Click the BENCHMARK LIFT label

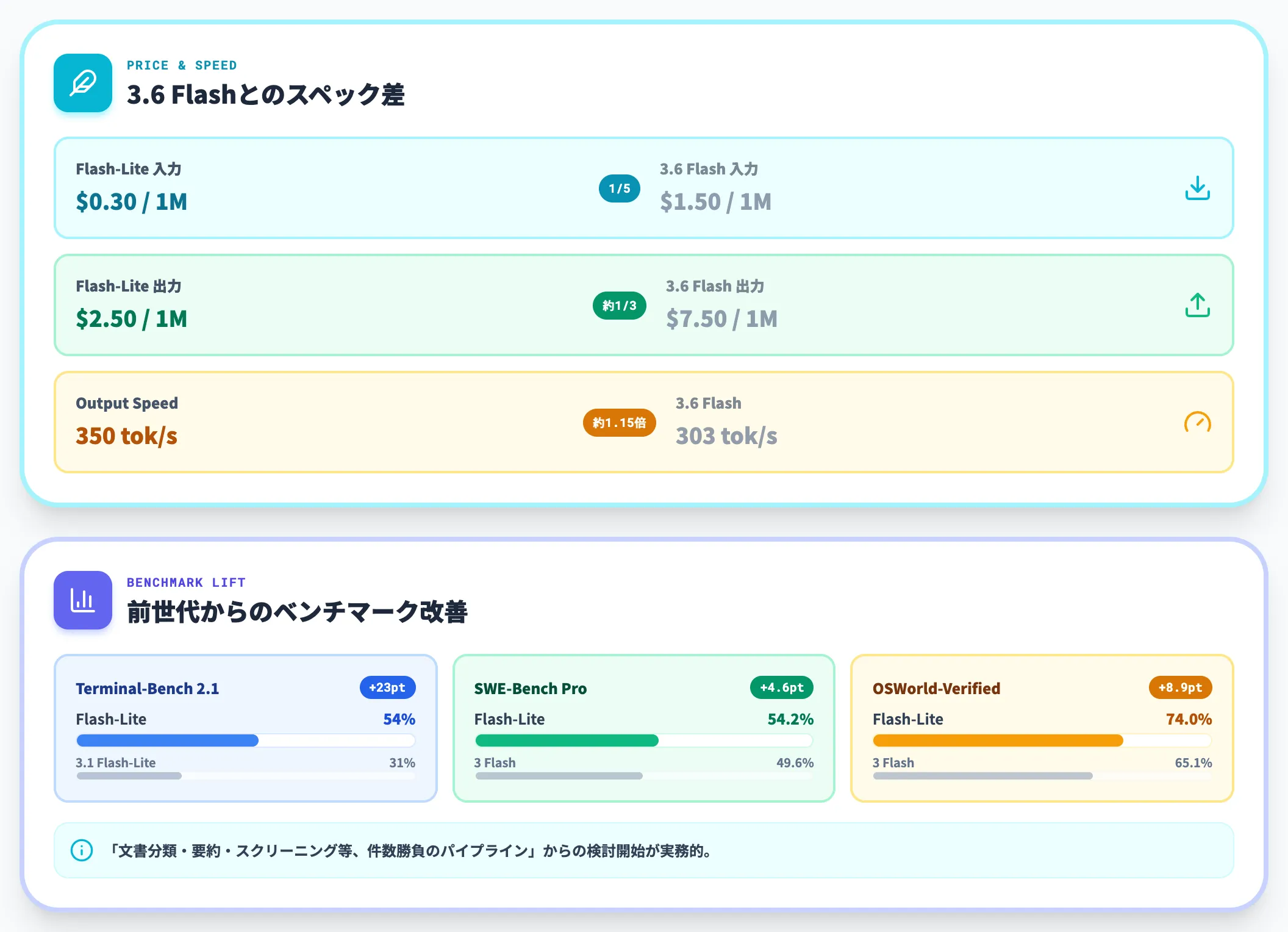(186, 582)
